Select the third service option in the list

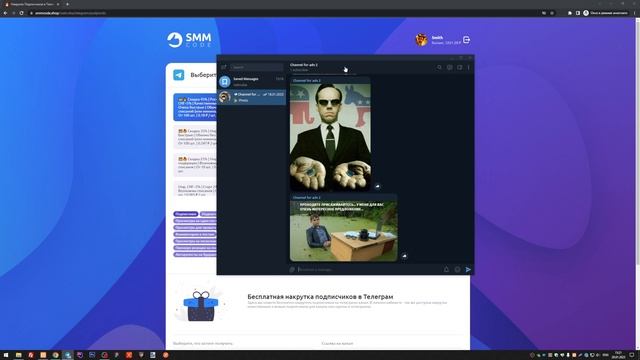(x=195, y=164)
